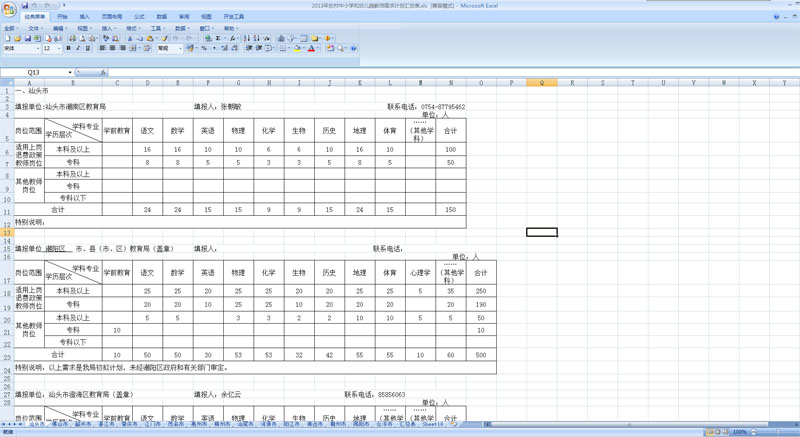Open the 全部 classic menu dropdown
This screenshot has height=437, width=800.
tap(11, 28)
